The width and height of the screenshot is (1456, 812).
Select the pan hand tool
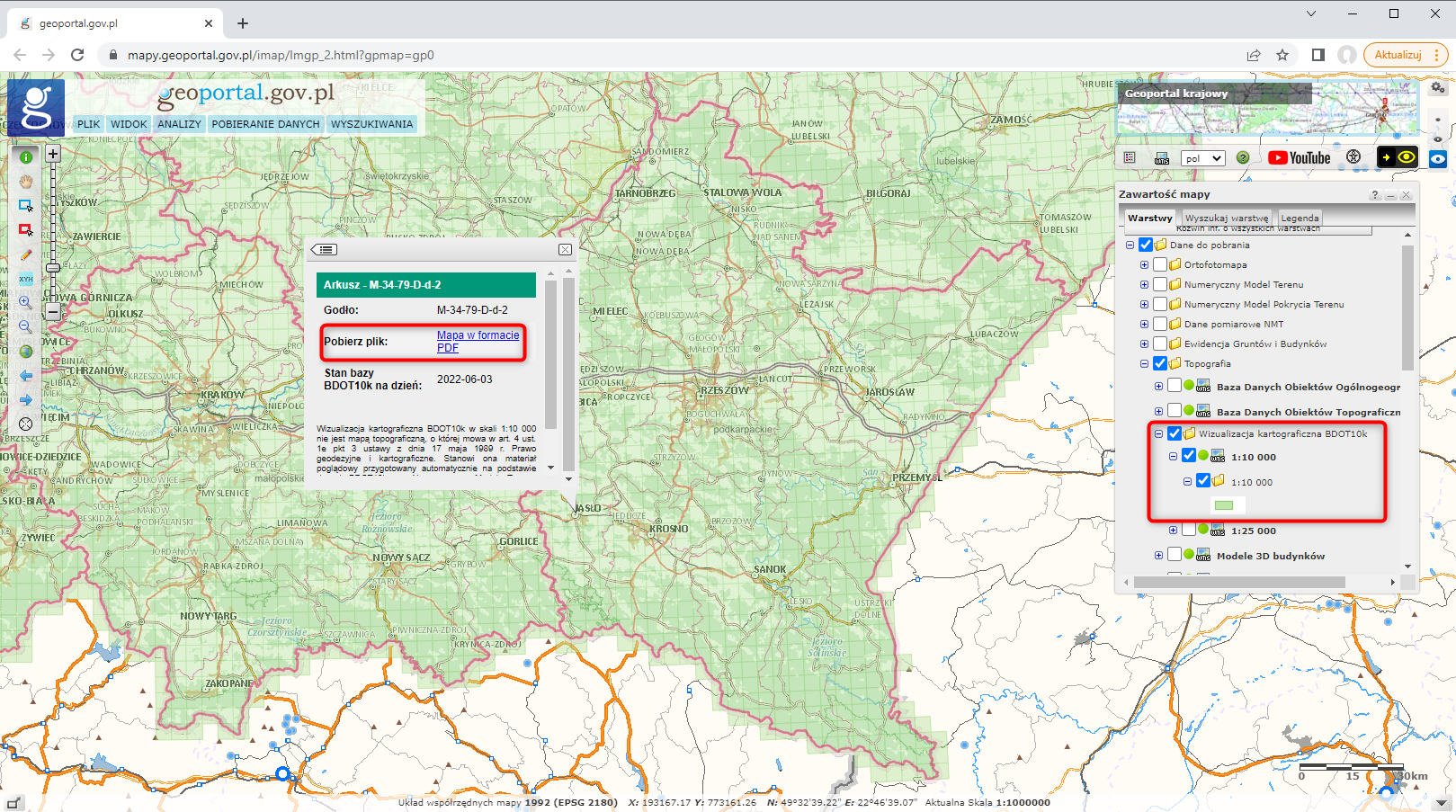[x=26, y=182]
